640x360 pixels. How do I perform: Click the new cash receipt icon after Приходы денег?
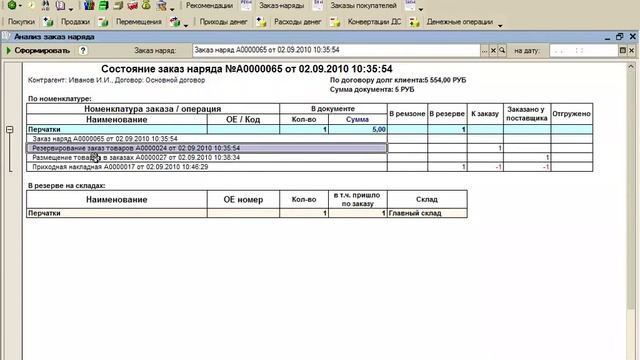click(x=261, y=22)
